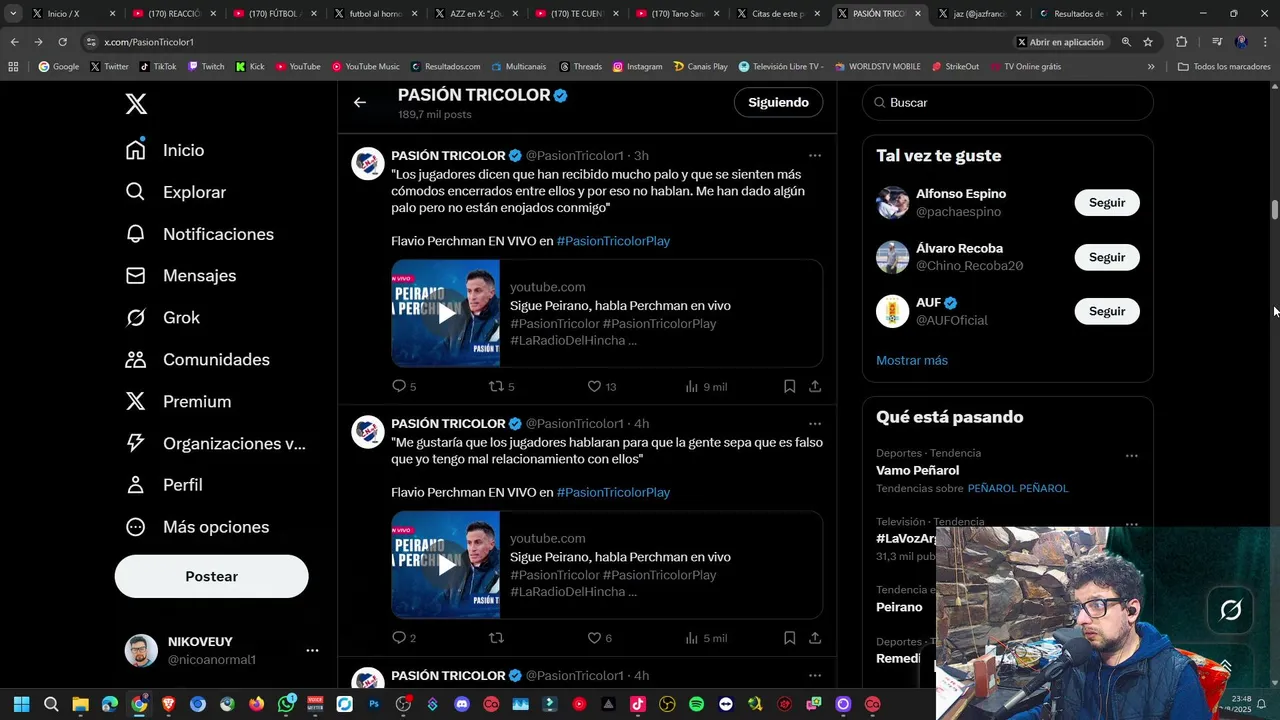Open Perfil in the sidebar

[x=164, y=485]
